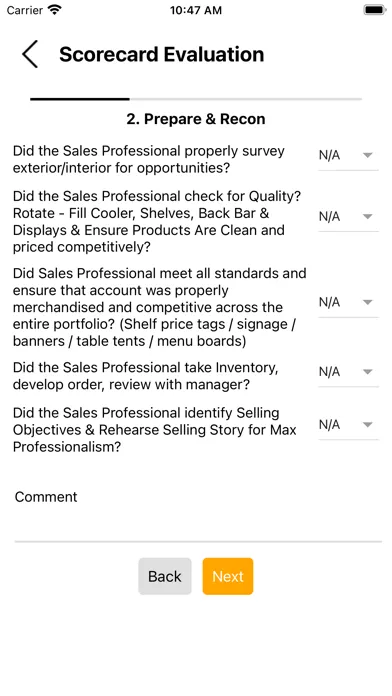The width and height of the screenshot is (392, 696).
Task: Click the arrow icon beside merchandised and competitive question
Action: (x=367, y=302)
